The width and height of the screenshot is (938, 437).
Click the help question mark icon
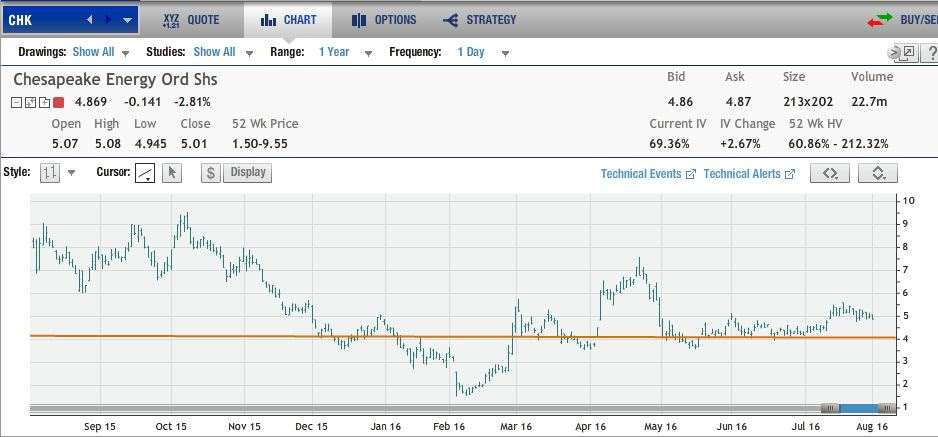point(931,53)
